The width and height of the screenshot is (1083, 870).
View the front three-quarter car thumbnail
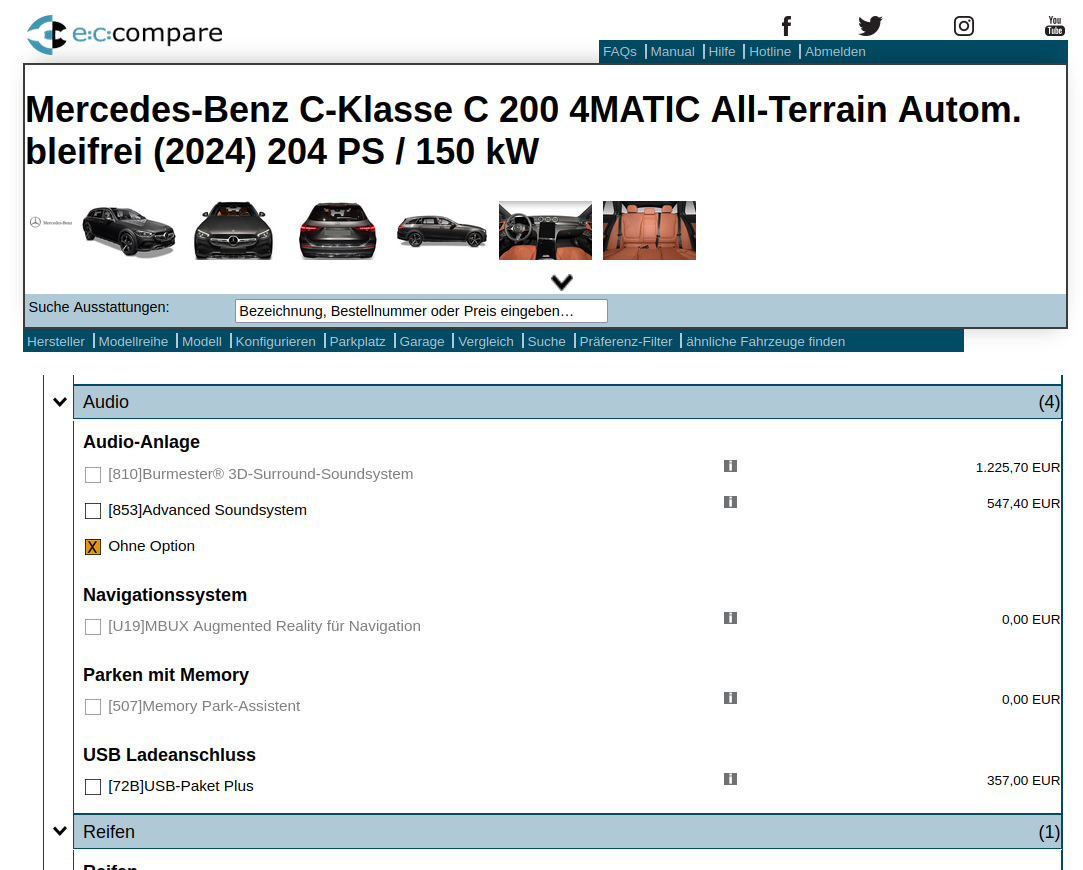click(x=128, y=231)
